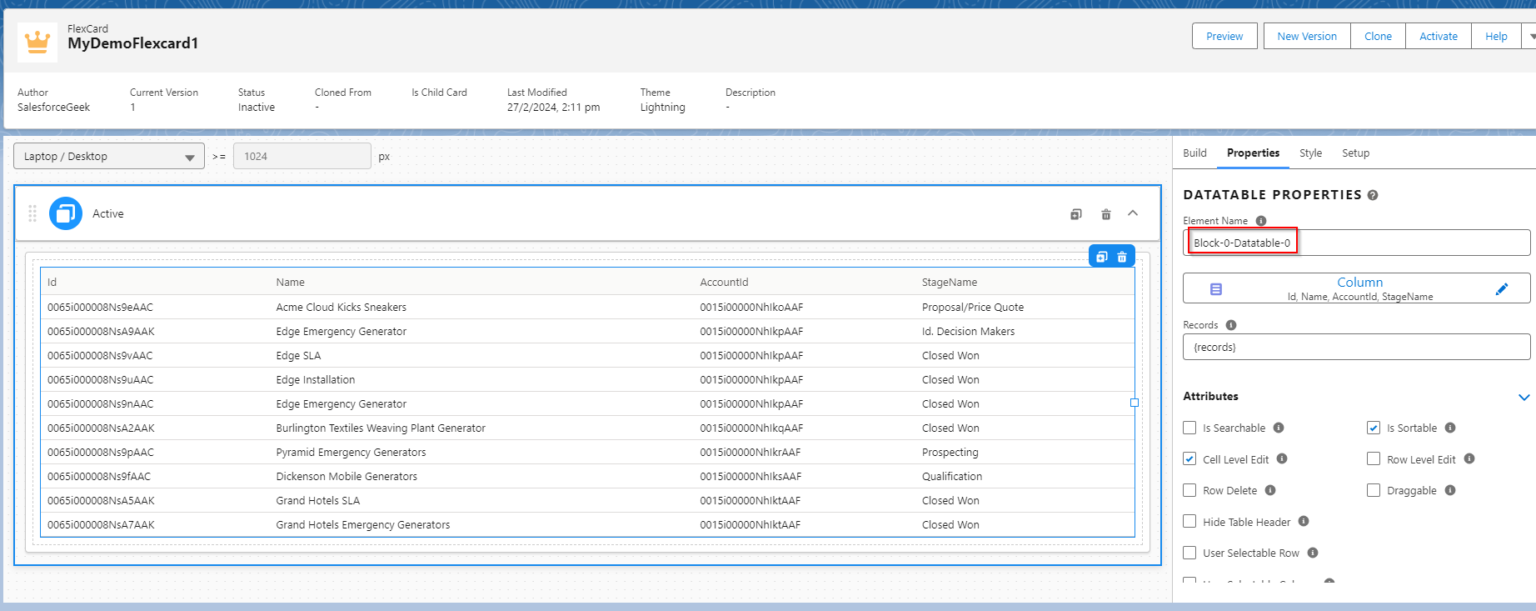Switch to the Build tab
Image resolution: width=1536 pixels, height=611 pixels.
pos(1194,153)
